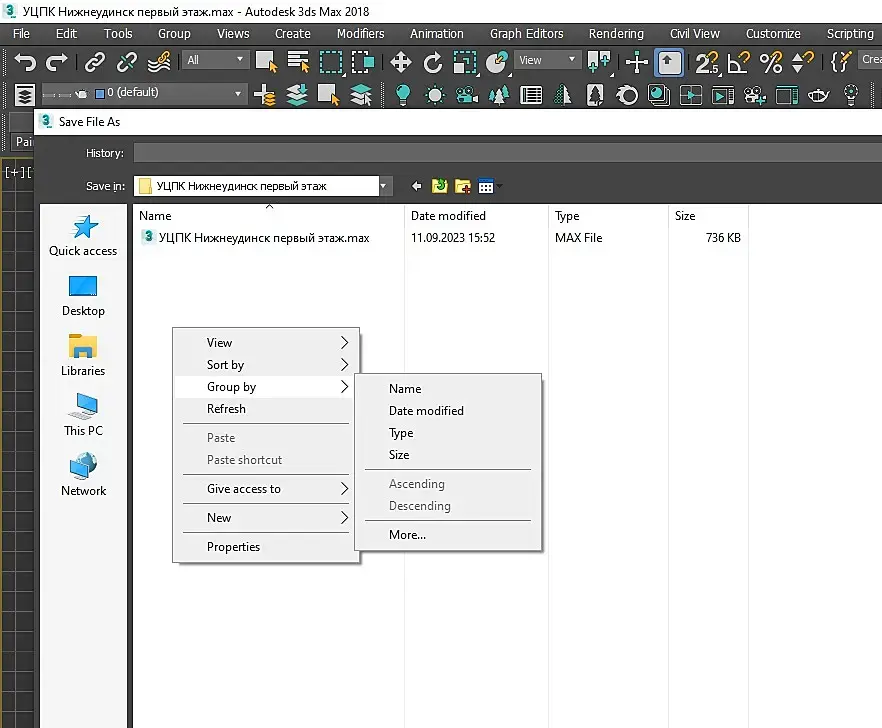Viewport: 882px width, 728px height.
Task: Open Quick access in the sidebar
Action: coord(83,236)
